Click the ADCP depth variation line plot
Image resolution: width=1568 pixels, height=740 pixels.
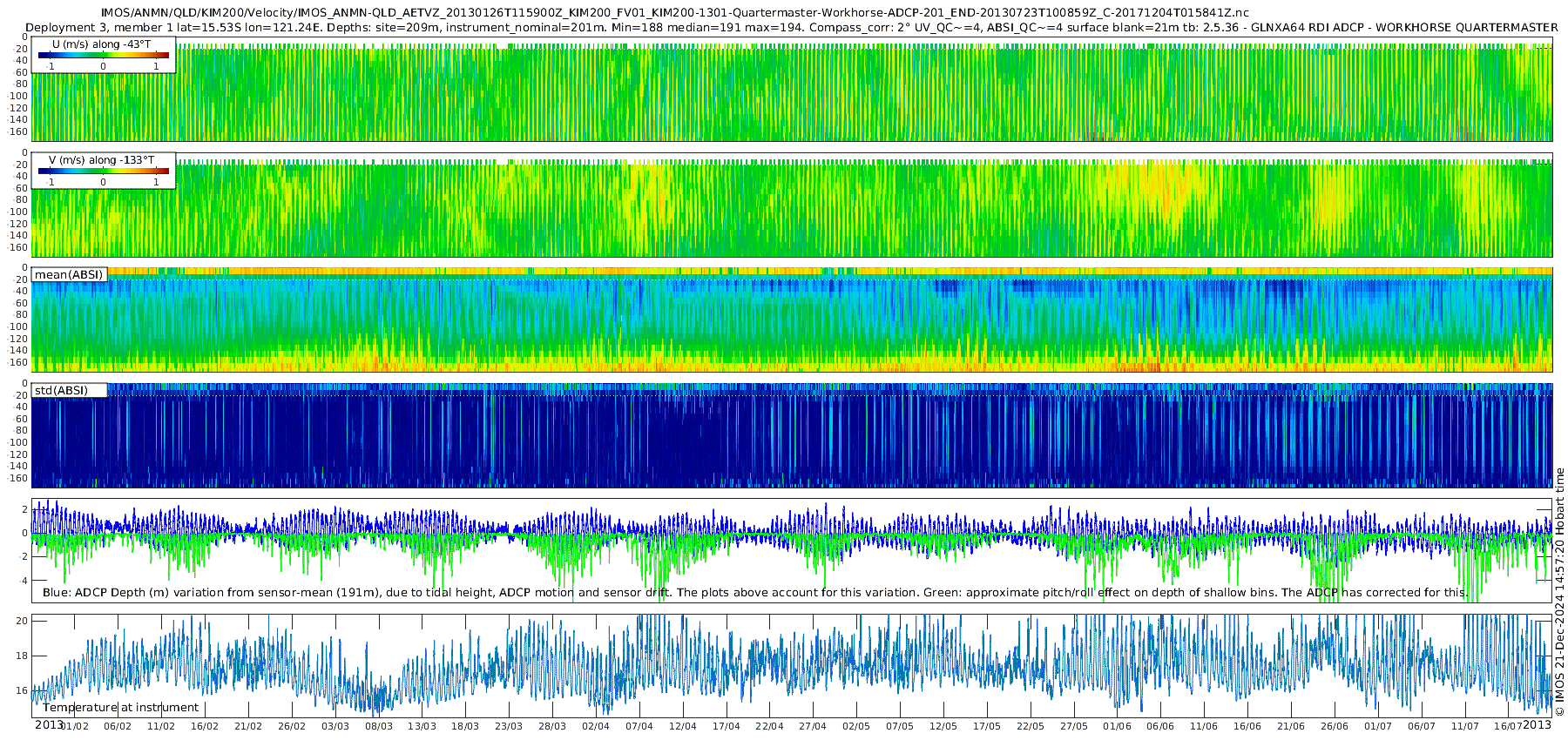[792, 550]
